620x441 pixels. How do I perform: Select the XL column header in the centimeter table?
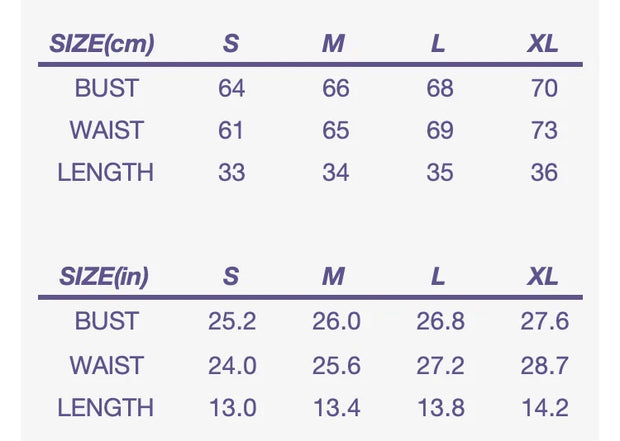tap(543, 44)
